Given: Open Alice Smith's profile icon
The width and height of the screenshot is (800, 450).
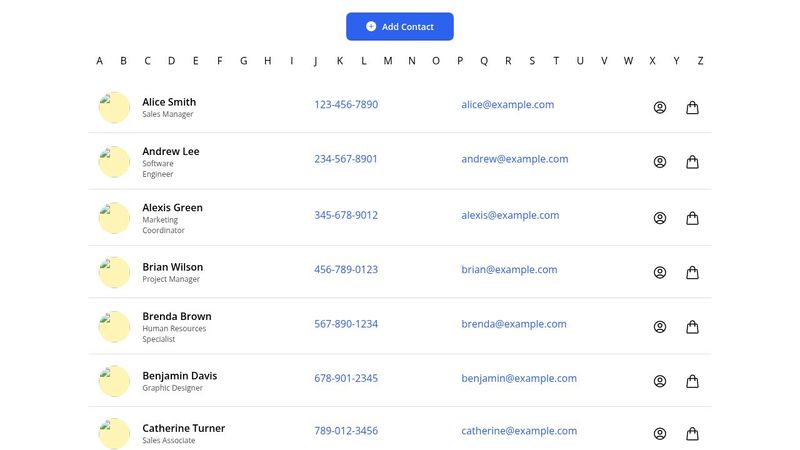Looking at the screenshot, I should tap(660, 108).
